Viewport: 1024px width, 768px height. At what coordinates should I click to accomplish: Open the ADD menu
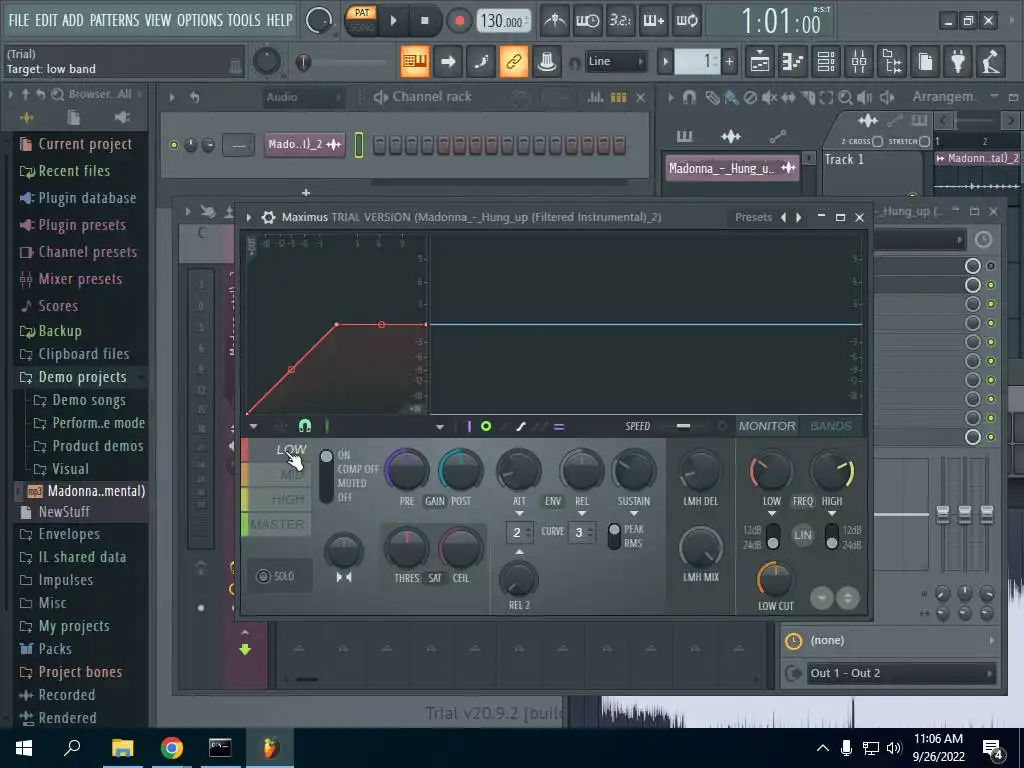point(72,20)
